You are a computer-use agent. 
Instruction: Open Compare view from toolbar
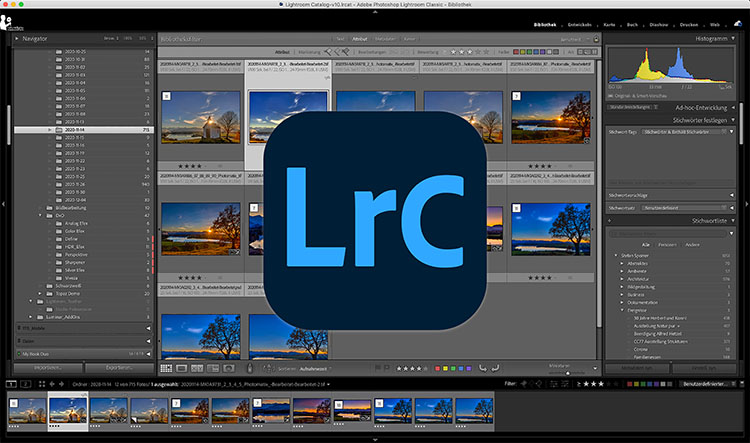[197, 368]
